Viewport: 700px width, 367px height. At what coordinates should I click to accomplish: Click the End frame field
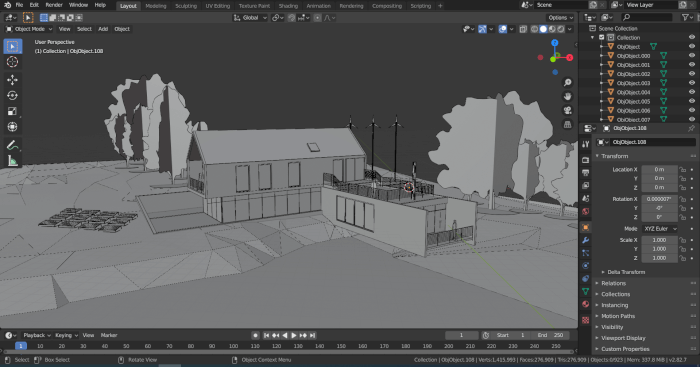550,335
